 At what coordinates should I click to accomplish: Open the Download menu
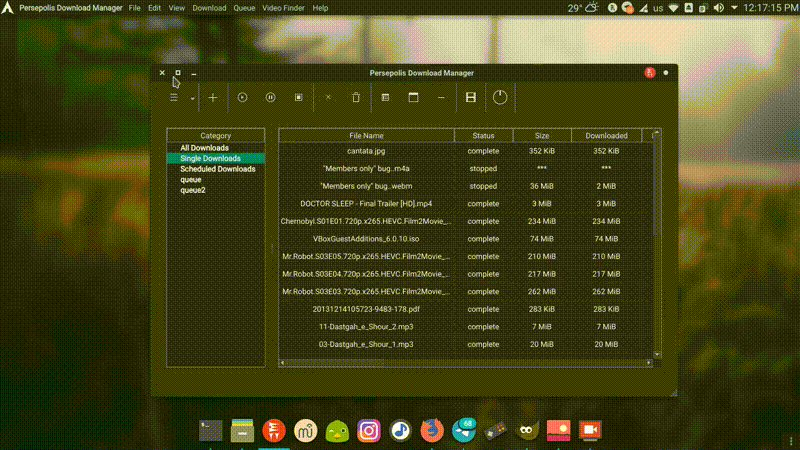tap(209, 8)
